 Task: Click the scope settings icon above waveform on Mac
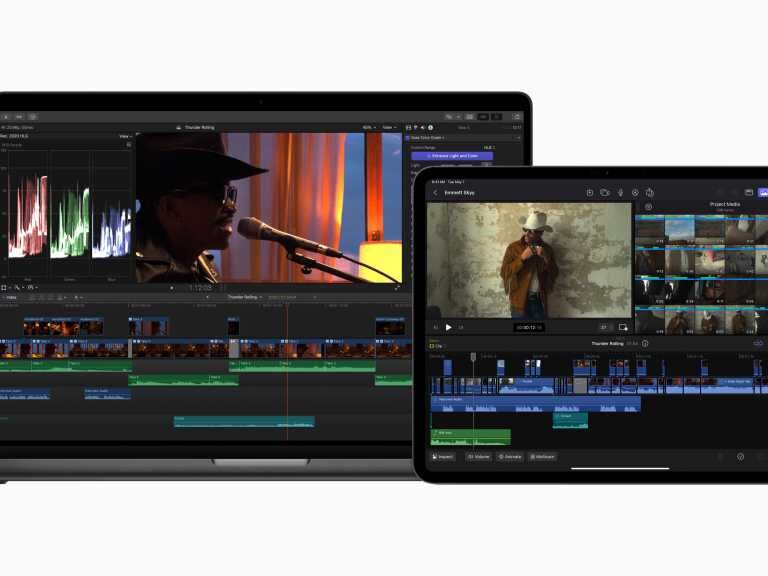coord(129,145)
